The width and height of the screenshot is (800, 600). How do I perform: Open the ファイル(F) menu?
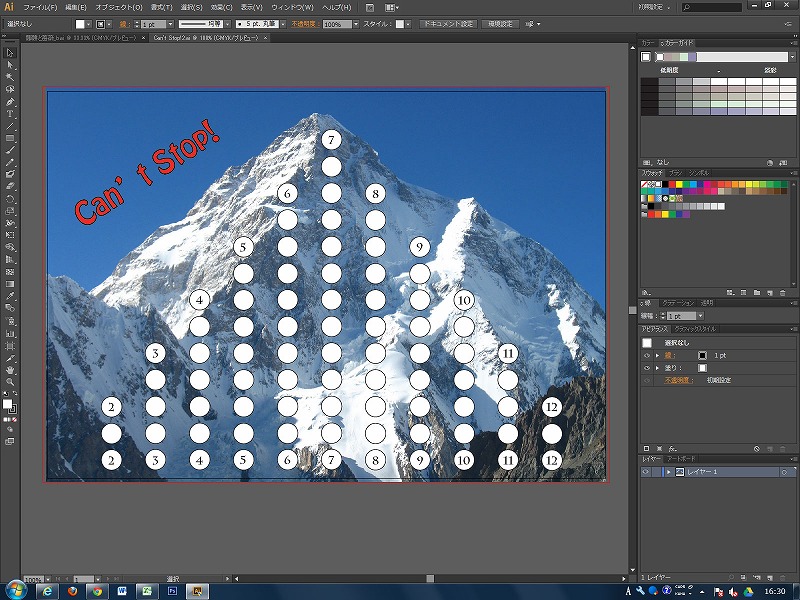[x=40, y=8]
